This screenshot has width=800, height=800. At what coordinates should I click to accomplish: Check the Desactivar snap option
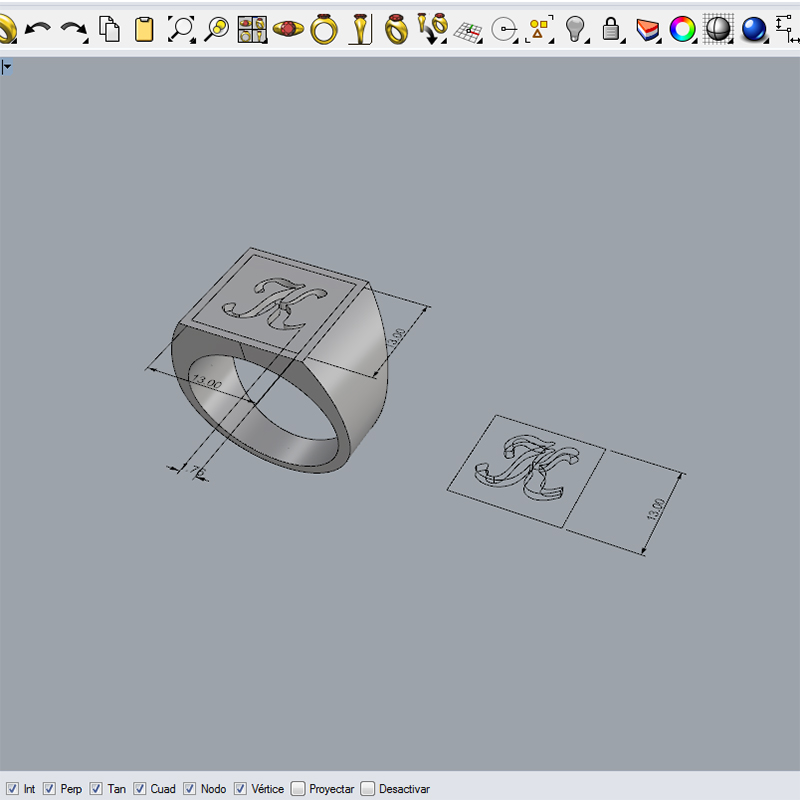368,789
